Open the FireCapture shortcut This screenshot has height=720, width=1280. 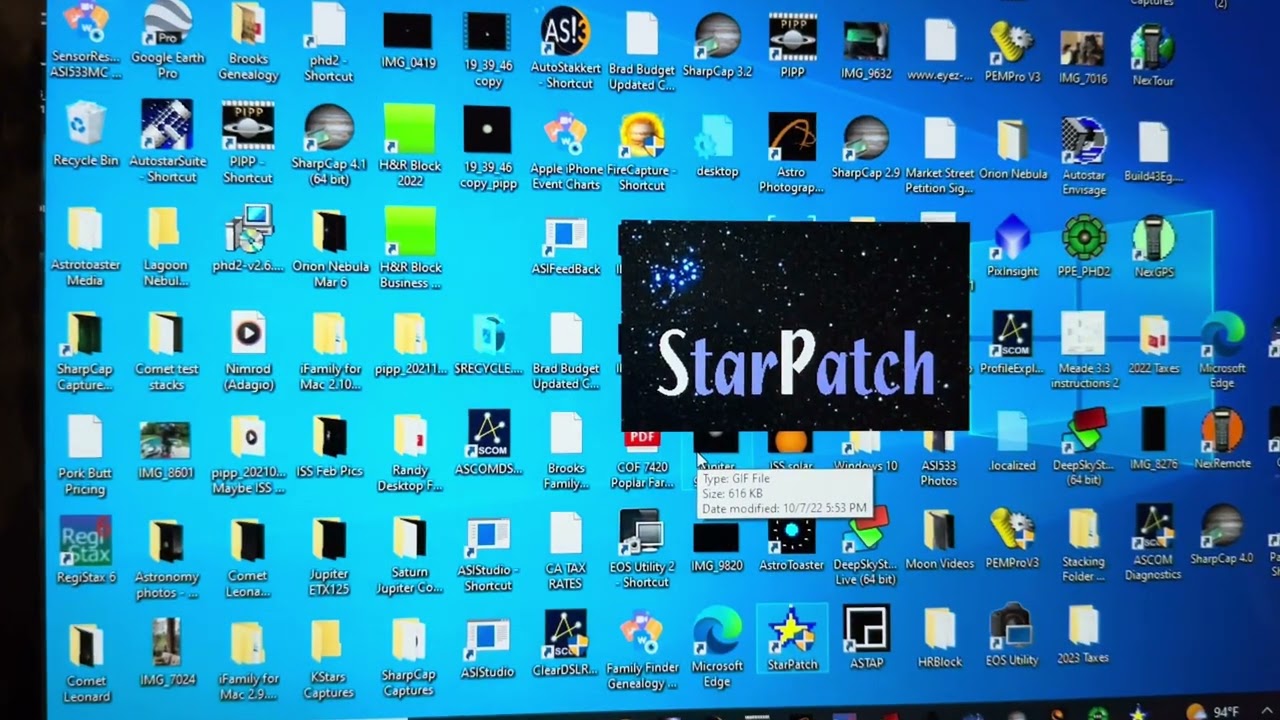coord(642,152)
